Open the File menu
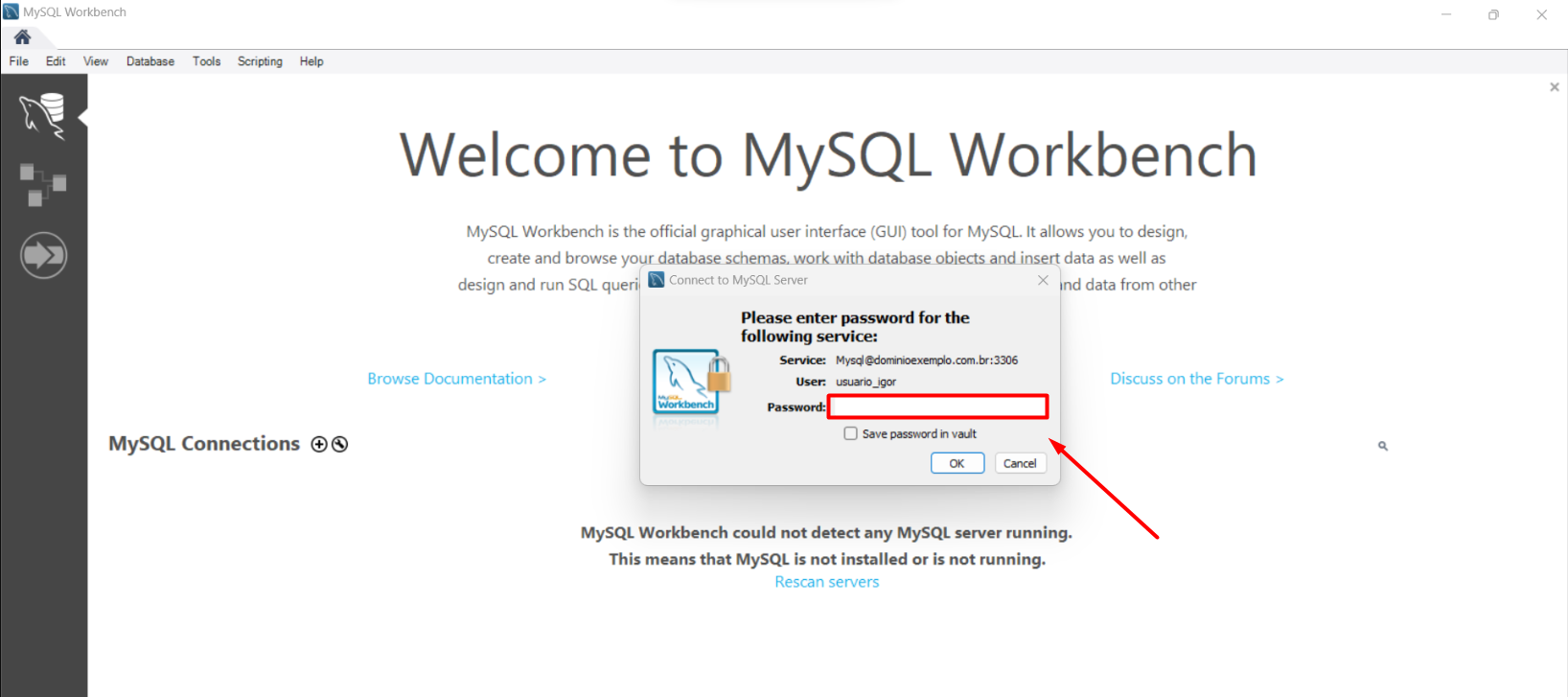Image resolution: width=1568 pixels, height=697 pixels. click(19, 61)
